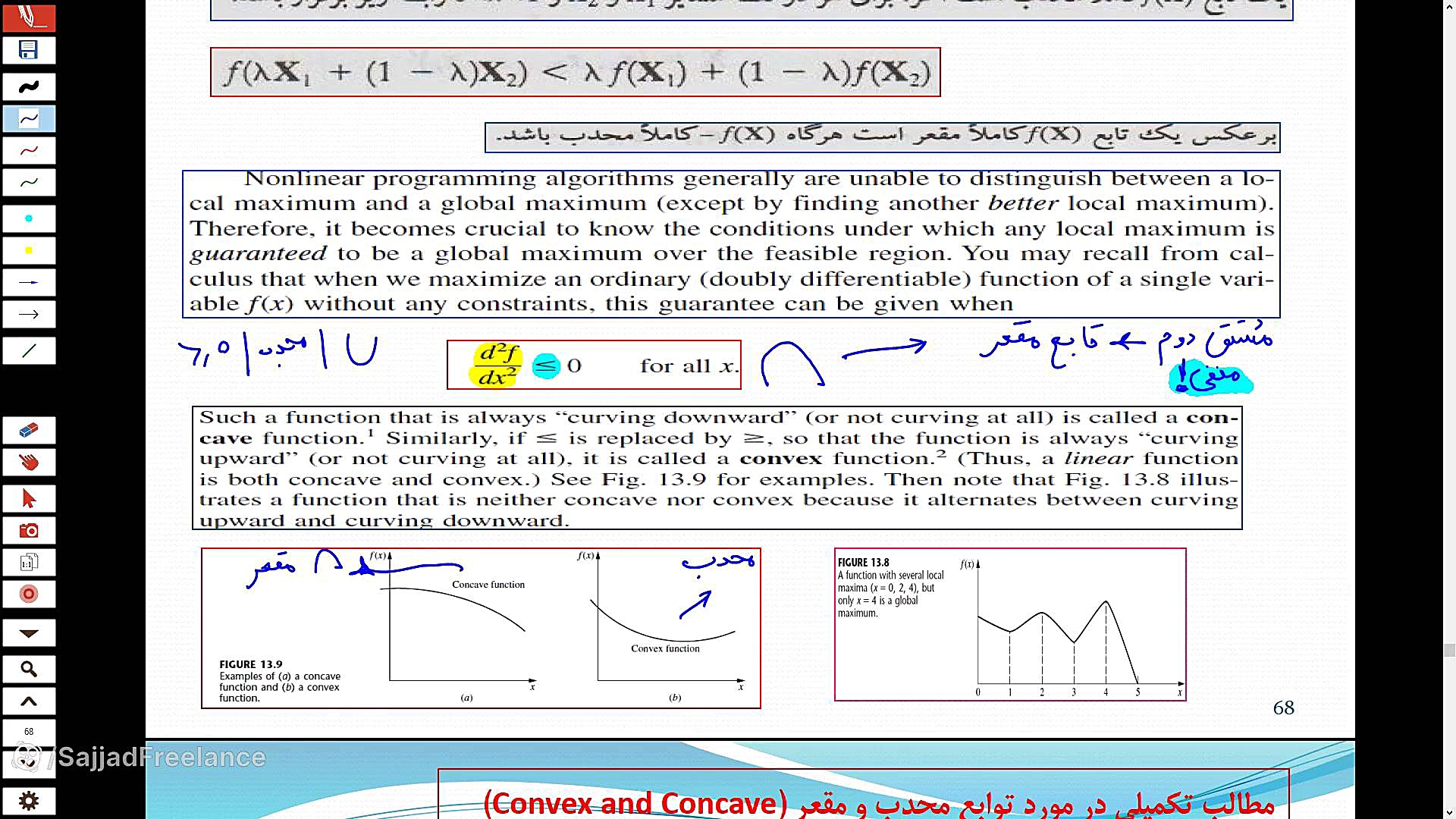
Task: Select the eraser tool
Action: point(29,430)
